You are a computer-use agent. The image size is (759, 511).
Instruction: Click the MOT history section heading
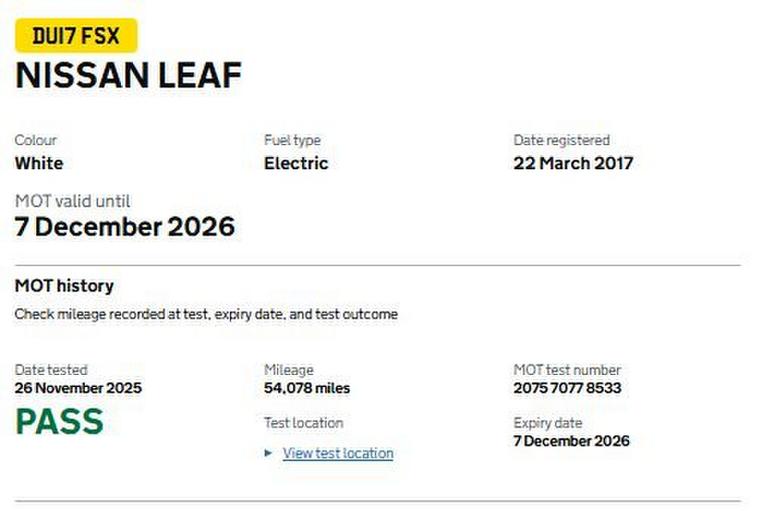64,286
